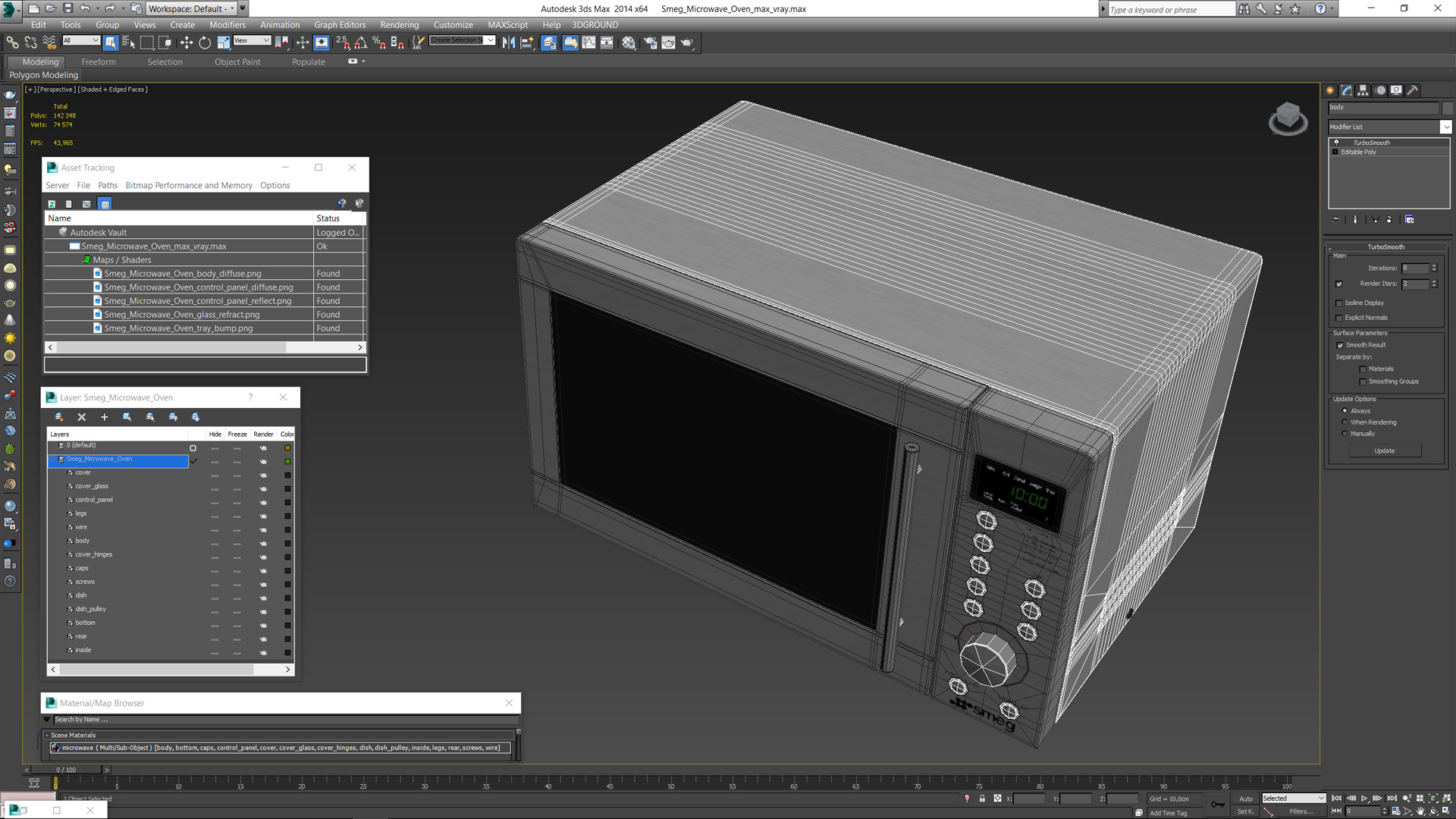Open the Utilities hammer panel tab

tap(1413, 90)
